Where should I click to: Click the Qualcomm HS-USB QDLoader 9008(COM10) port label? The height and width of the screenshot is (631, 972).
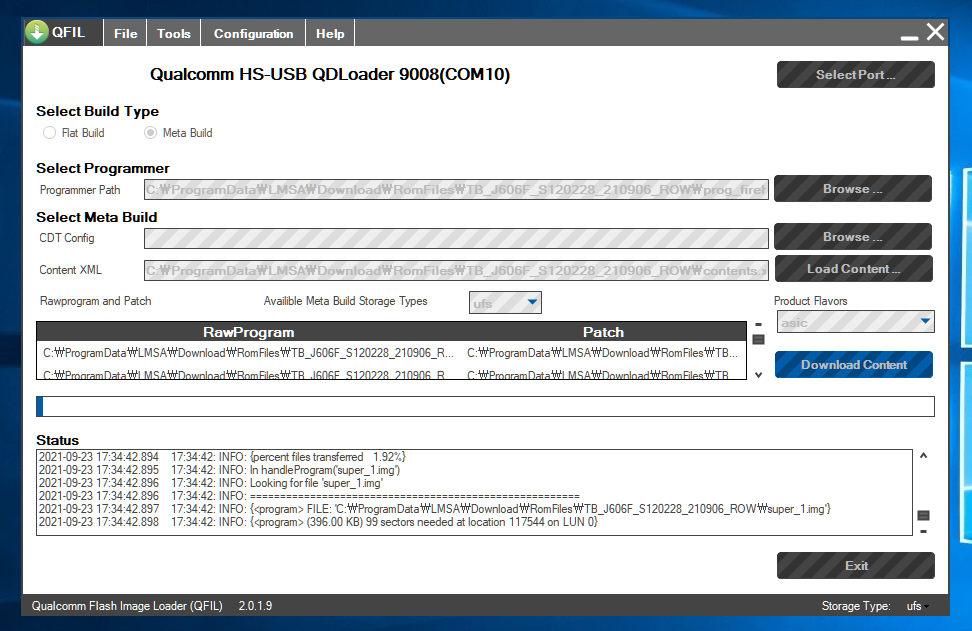point(330,74)
